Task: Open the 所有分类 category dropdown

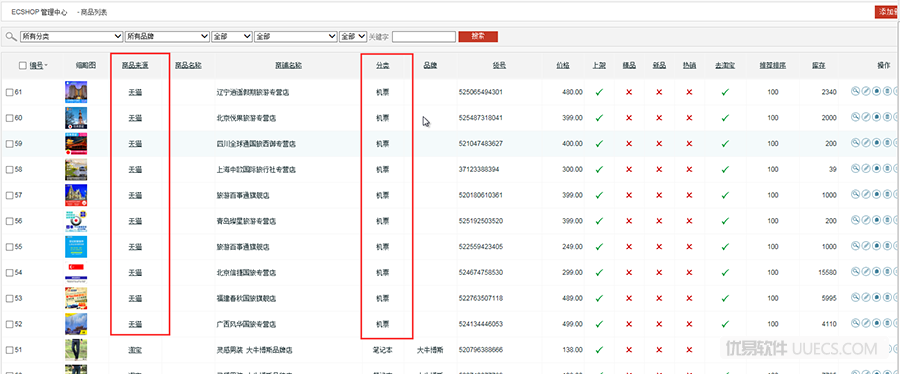Action: tap(71, 36)
